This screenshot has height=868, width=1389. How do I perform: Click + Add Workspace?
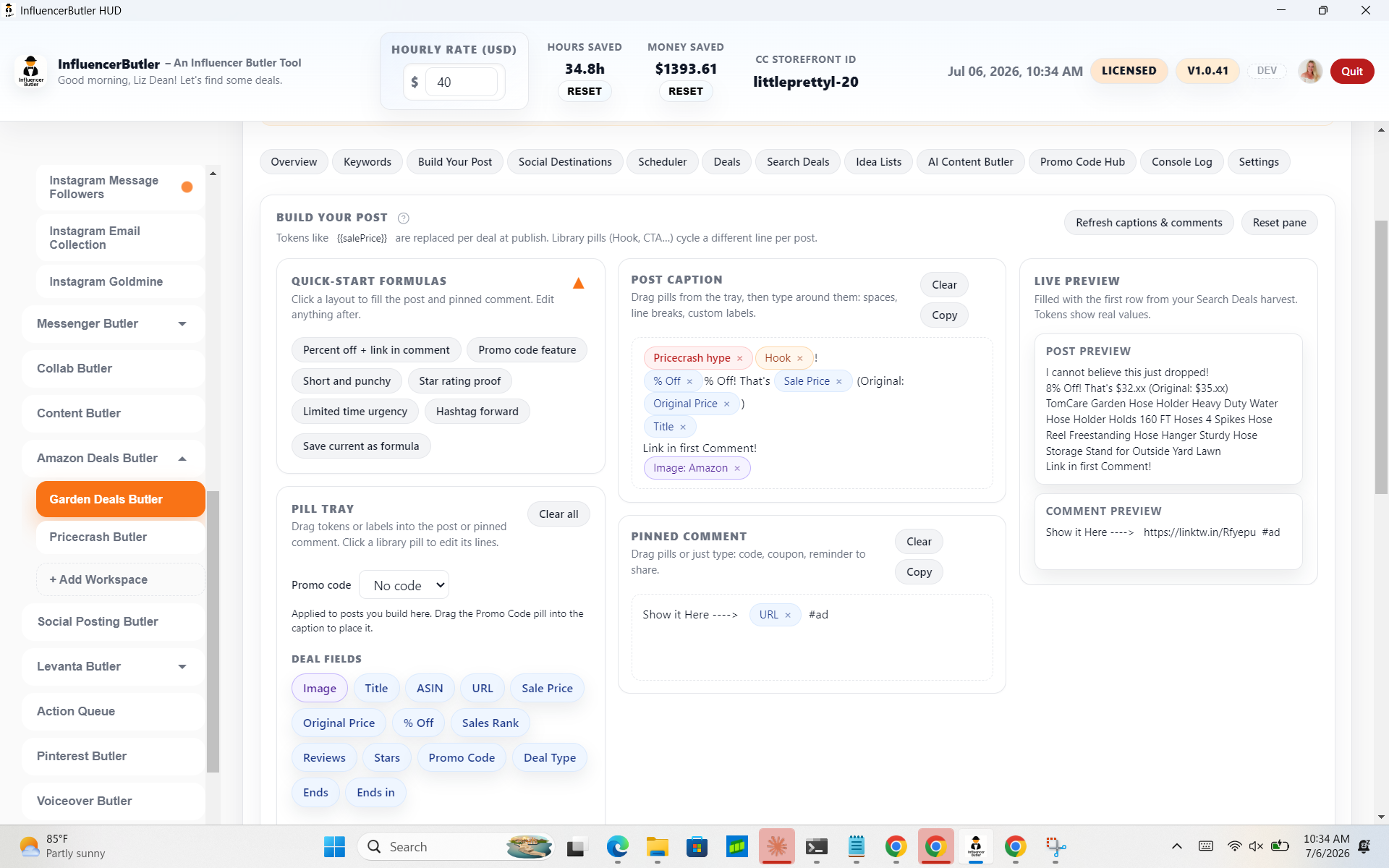(x=120, y=580)
